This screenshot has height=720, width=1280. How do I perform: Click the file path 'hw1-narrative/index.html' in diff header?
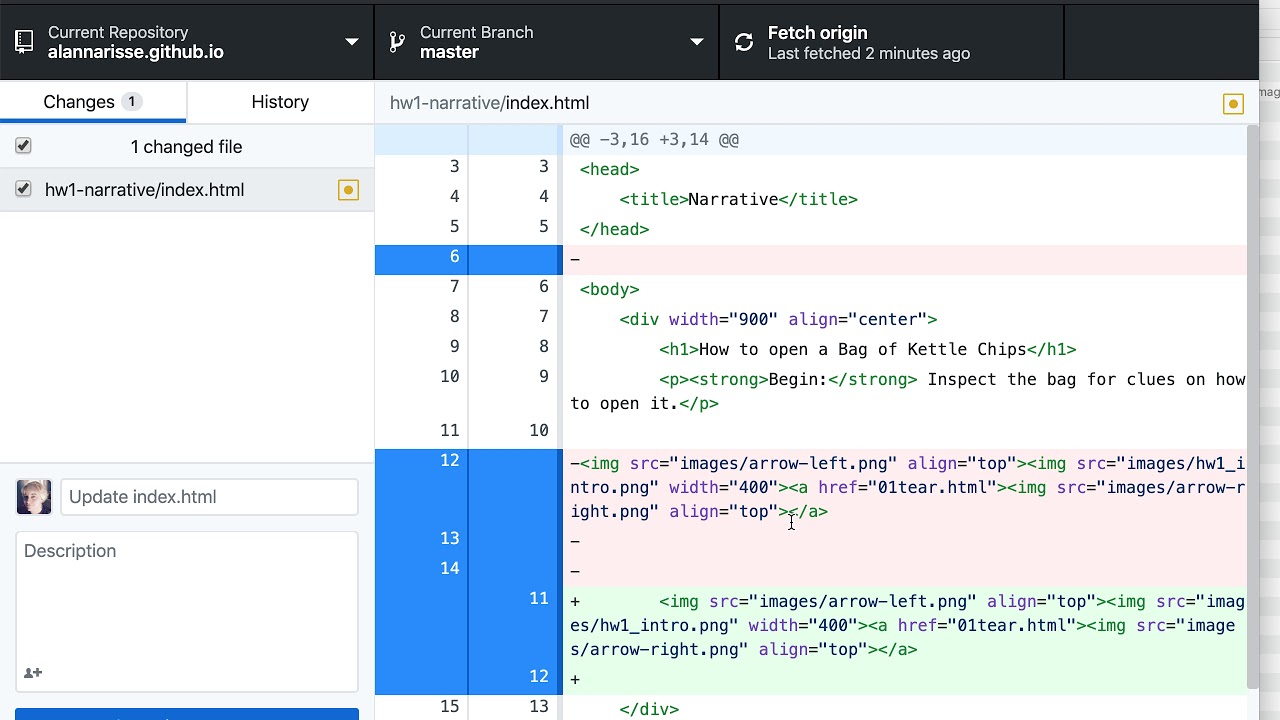tap(489, 103)
